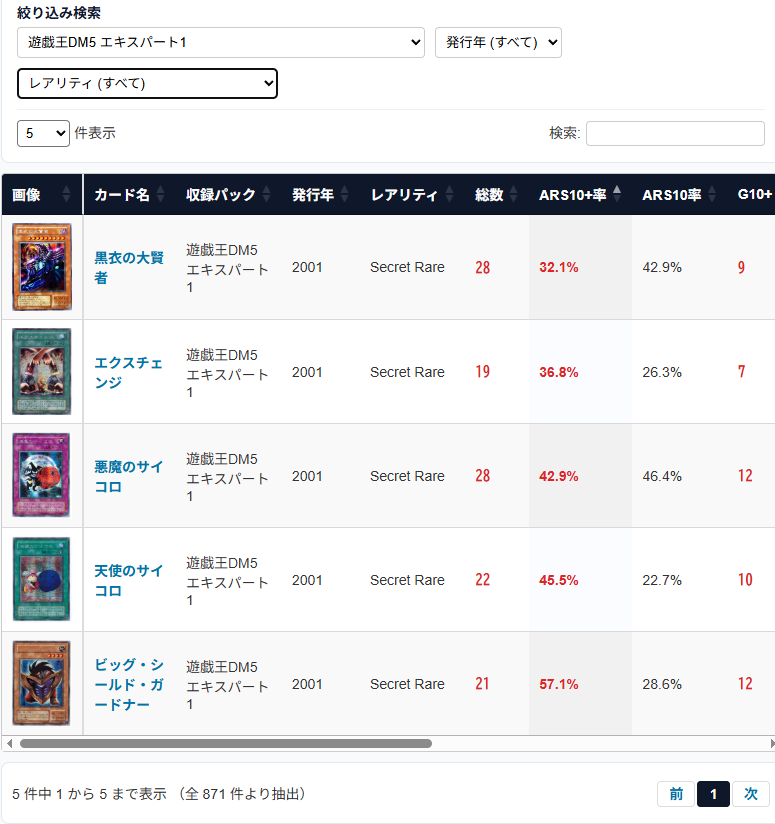Click the 28.6% ARS10 rate cell
The width and height of the screenshot is (775, 824).
662,685
